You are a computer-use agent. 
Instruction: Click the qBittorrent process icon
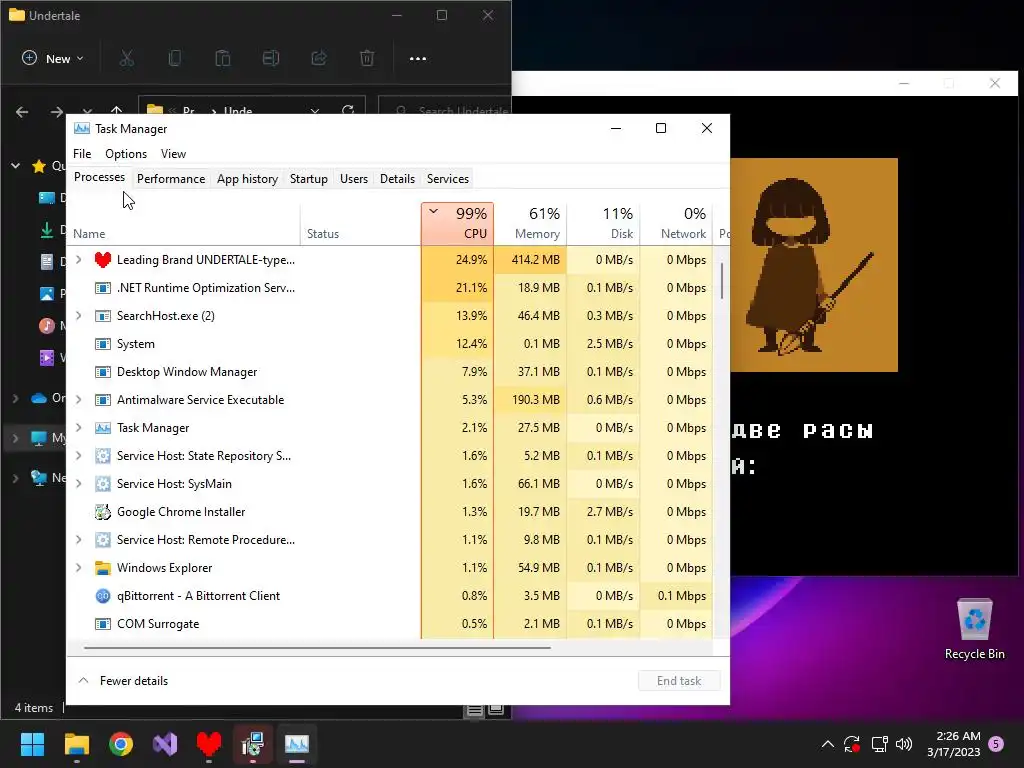coord(103,596)
